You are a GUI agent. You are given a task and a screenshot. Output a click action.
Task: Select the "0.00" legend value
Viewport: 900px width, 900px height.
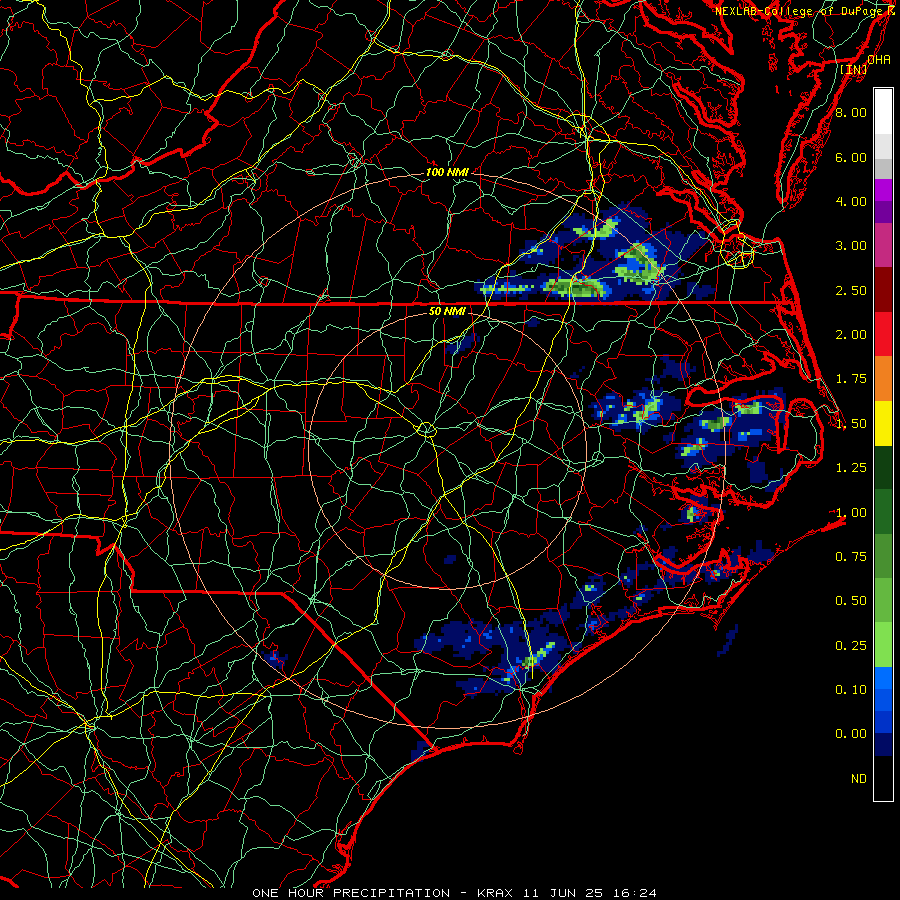[x=851, y=734]
